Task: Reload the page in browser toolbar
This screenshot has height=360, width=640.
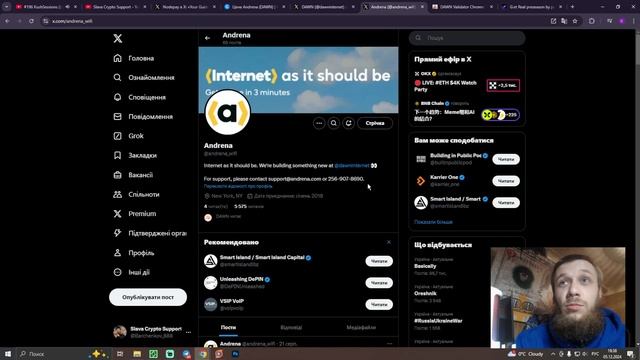Action: click(31, 21)
